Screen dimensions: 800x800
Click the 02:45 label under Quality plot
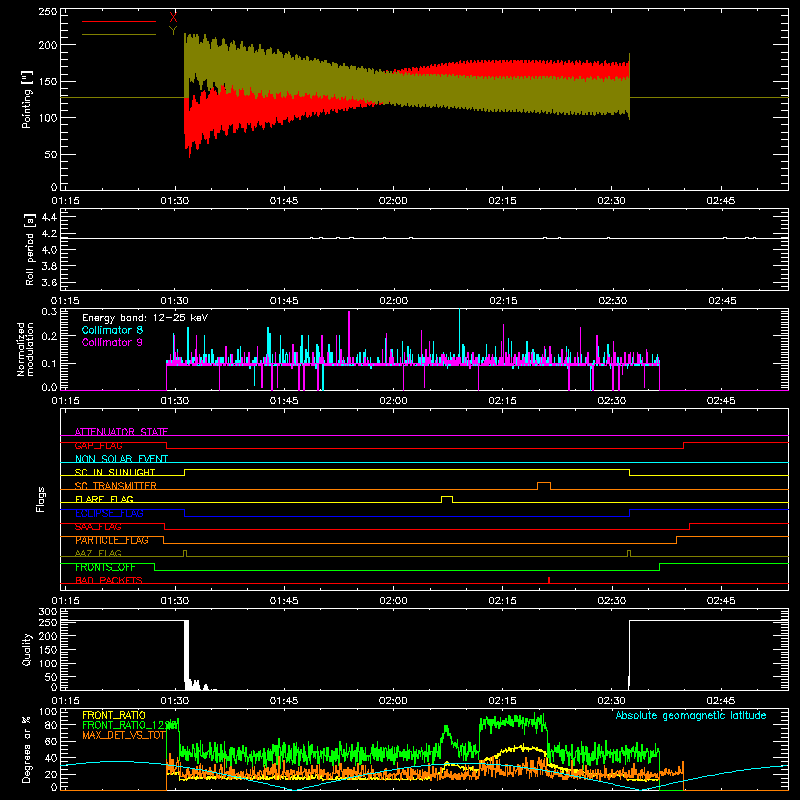point(721,701)
